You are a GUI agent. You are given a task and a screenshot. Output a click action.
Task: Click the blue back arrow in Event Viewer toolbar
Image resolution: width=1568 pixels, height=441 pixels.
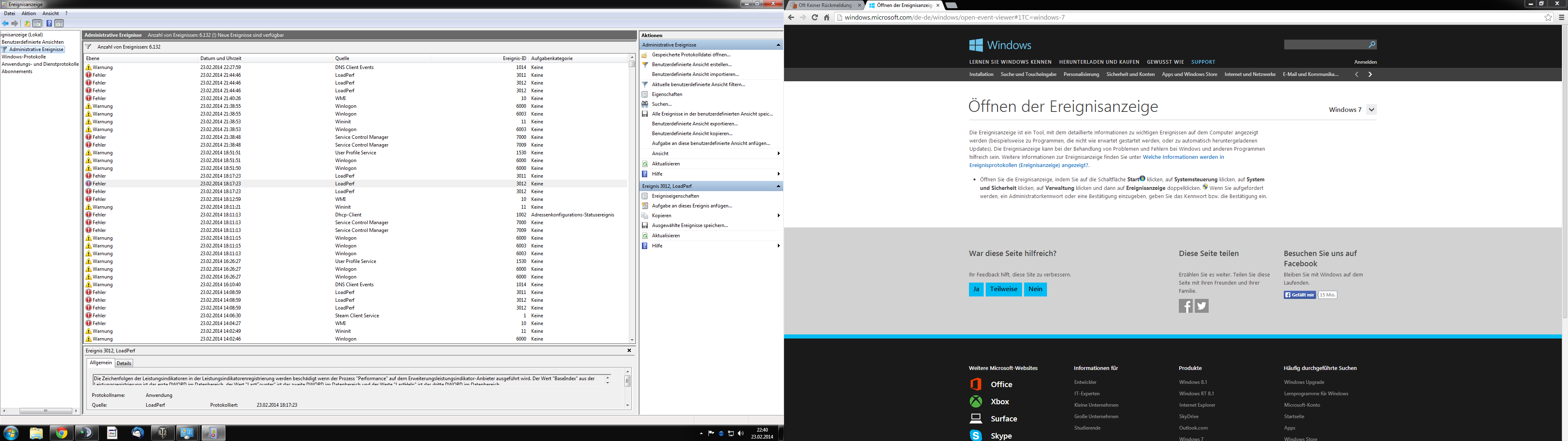5,24
